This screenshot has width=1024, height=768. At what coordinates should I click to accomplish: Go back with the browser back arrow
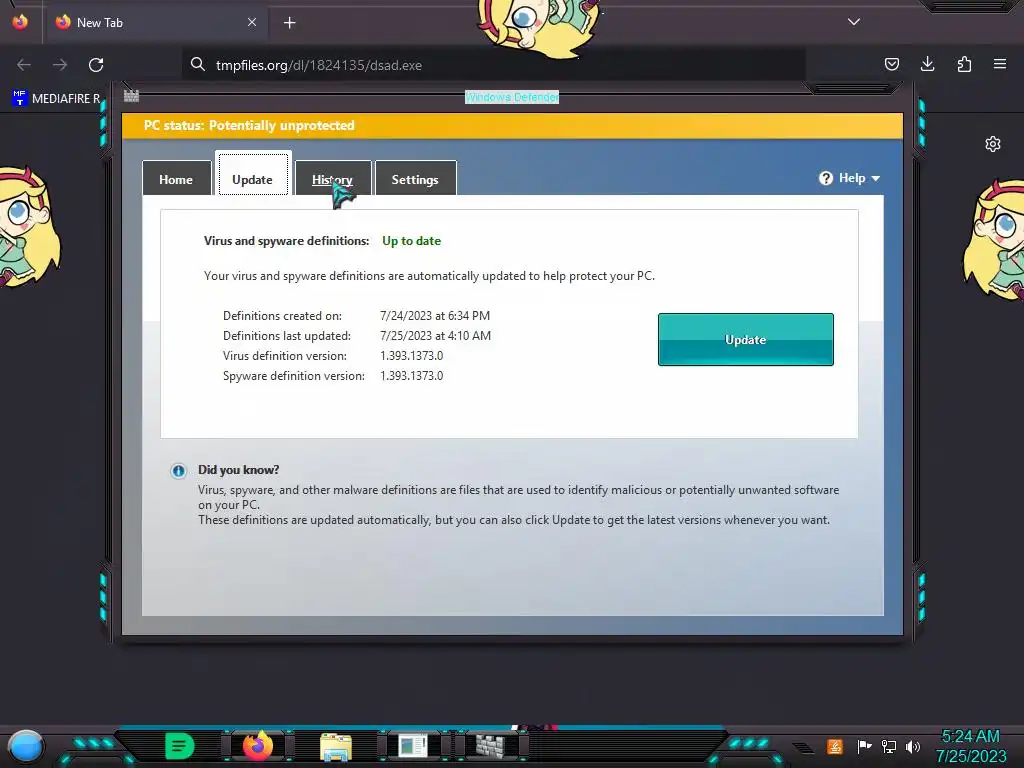point(24,65)
